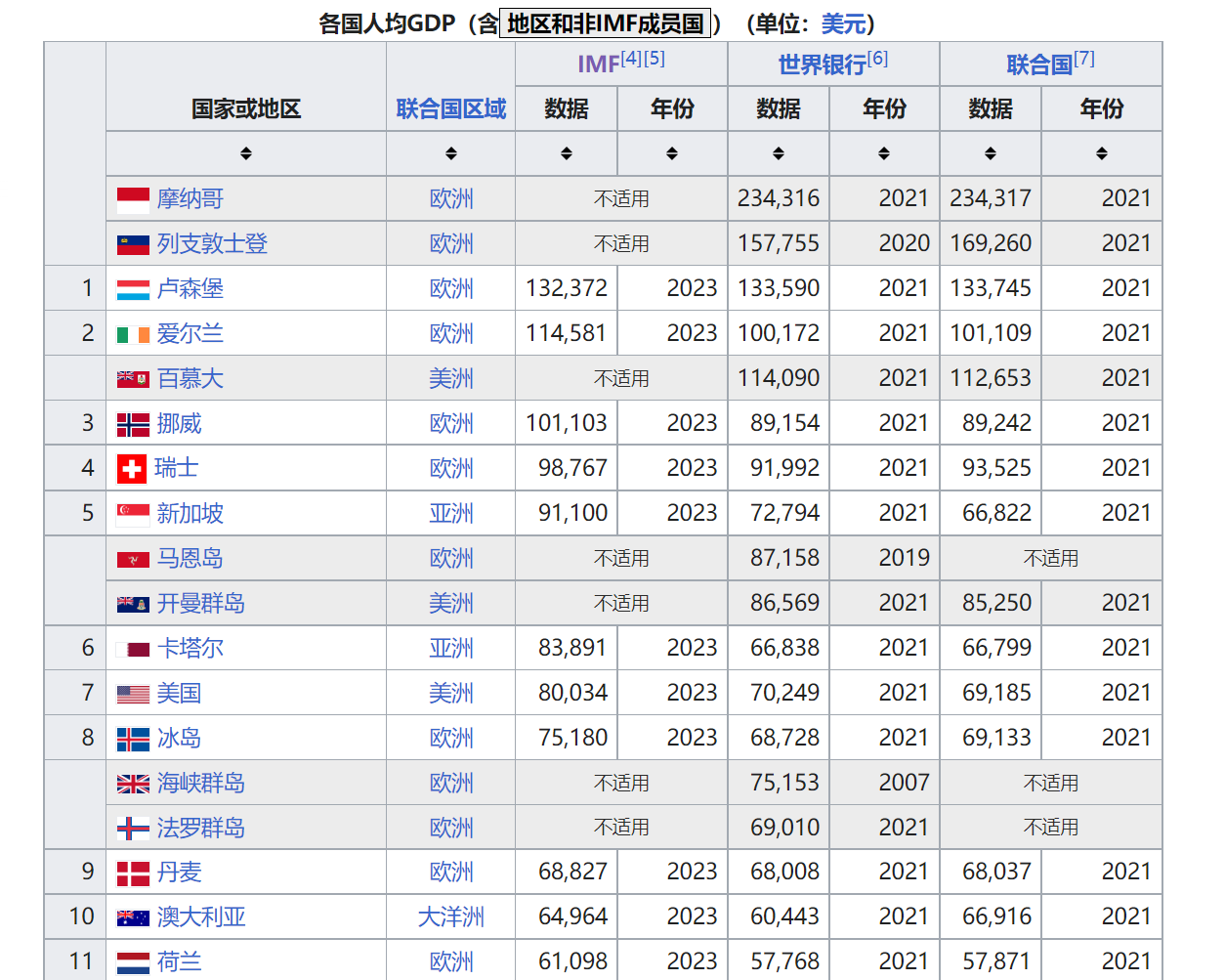The image size is (1225, 980).
Task: Sort by 联合国区域 column arrow
Action: (451, 153)
